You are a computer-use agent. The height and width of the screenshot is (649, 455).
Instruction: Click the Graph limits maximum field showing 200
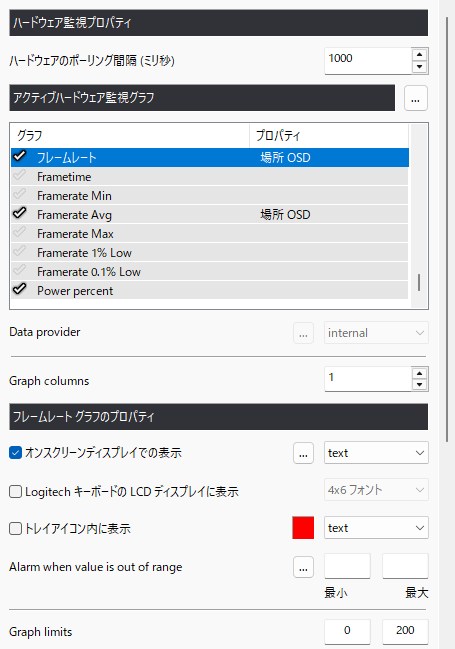[405, 631]
